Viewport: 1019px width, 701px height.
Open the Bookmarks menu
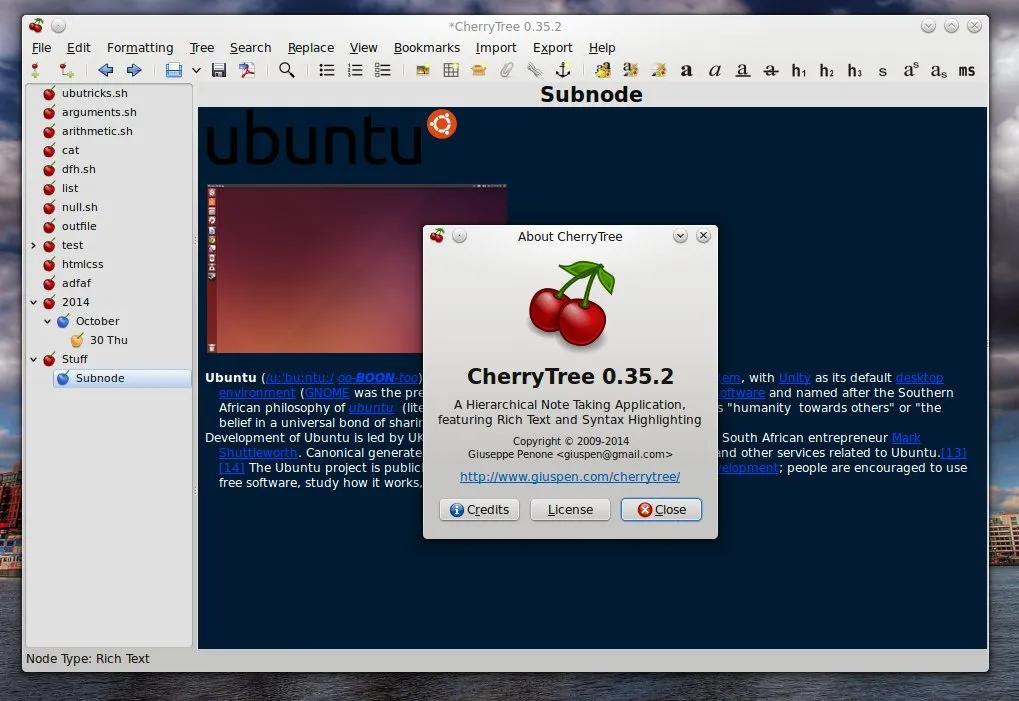(x=427, y=47)
